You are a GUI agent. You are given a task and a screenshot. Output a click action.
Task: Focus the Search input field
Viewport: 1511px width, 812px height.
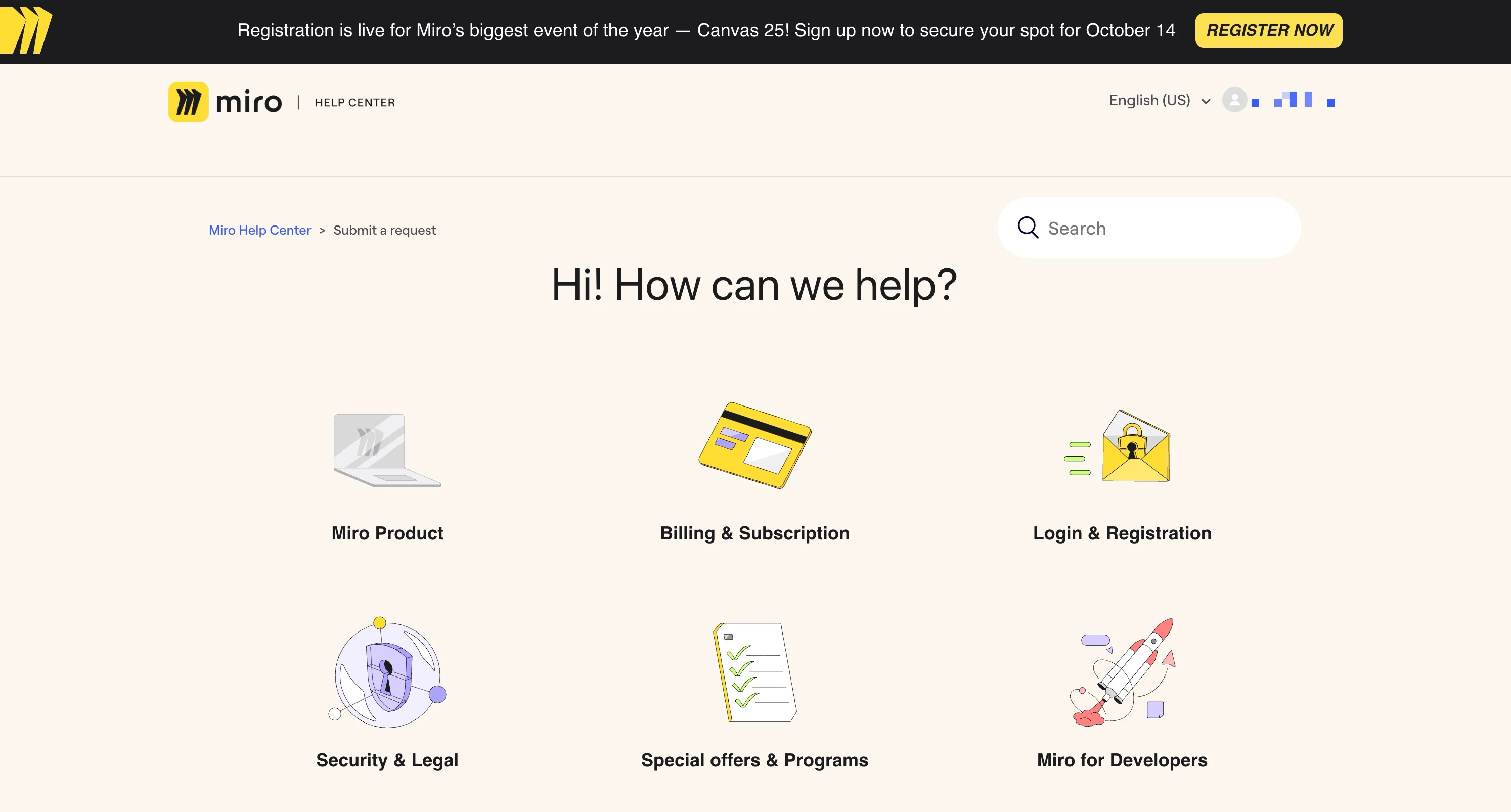pyautogui.click(x=1149, y=228)
